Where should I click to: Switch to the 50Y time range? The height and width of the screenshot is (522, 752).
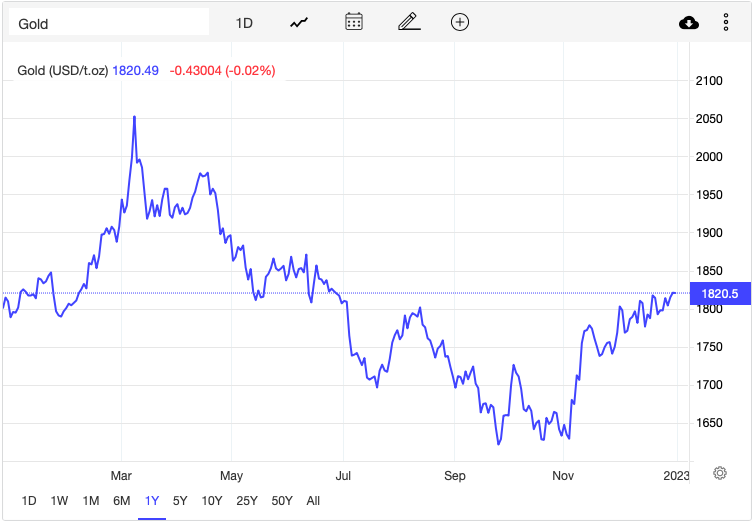(x=282, y=501)
